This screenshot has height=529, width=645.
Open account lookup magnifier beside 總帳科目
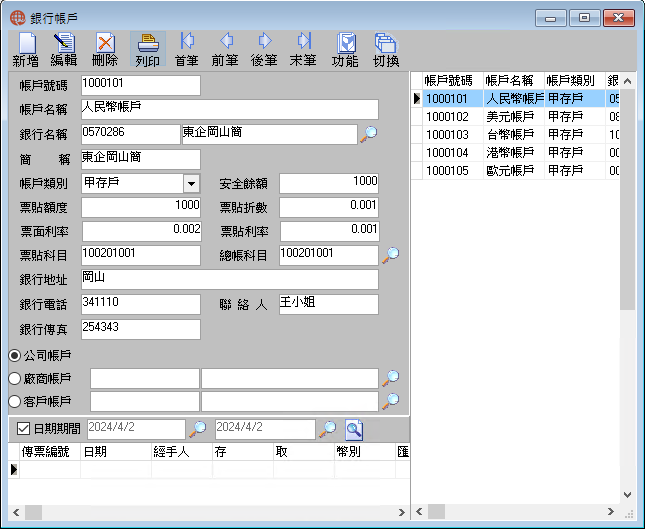point(390,255)
